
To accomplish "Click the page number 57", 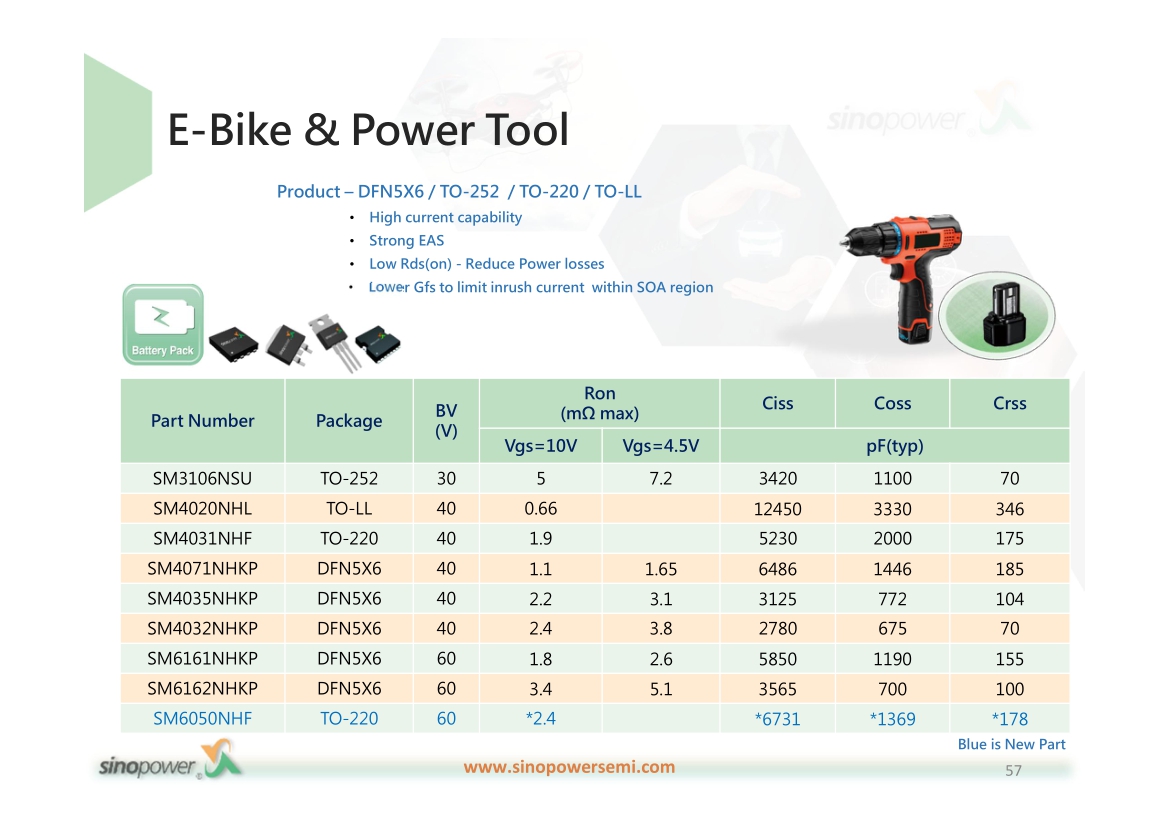I will (x=1013, y=770).
